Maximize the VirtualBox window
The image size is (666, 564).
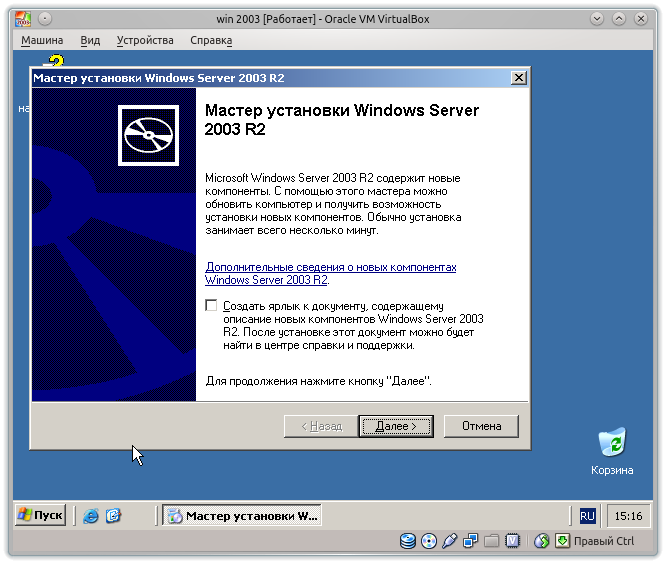(x=619, y=19)
